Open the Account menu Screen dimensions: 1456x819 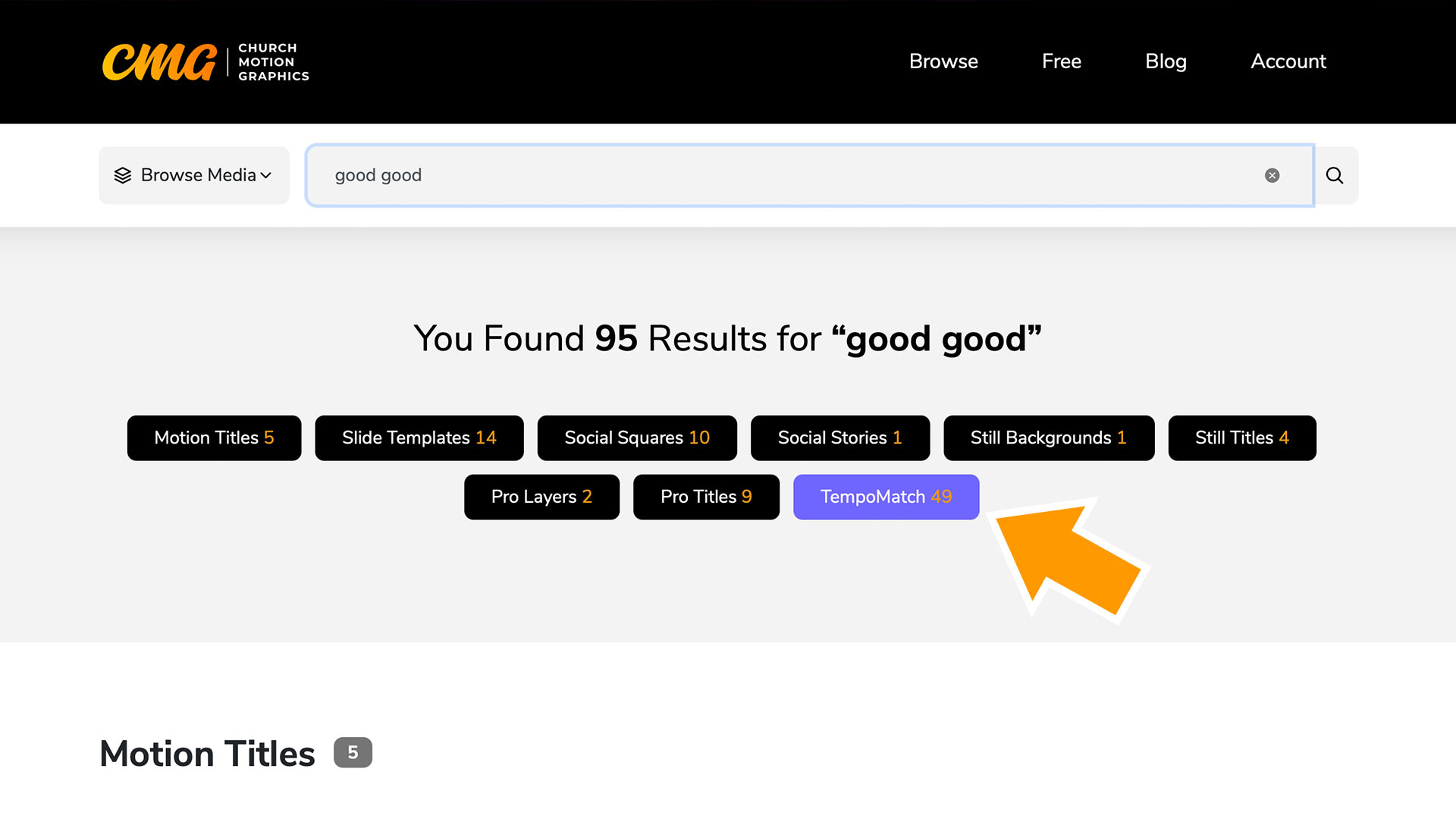click(1288, 61)
